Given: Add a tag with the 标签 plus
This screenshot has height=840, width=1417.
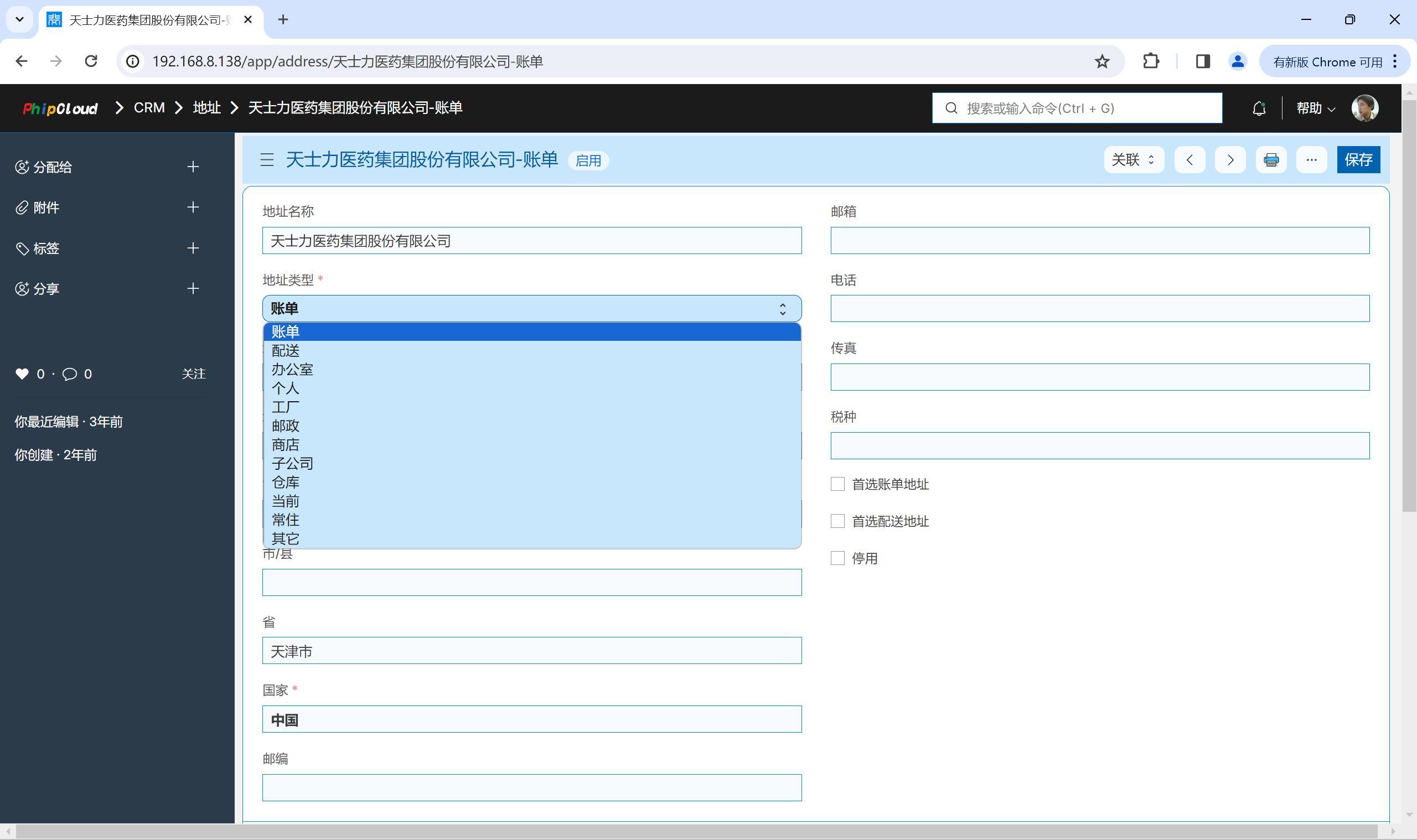Looking at the screenshot, I should [x=193, y=248].
